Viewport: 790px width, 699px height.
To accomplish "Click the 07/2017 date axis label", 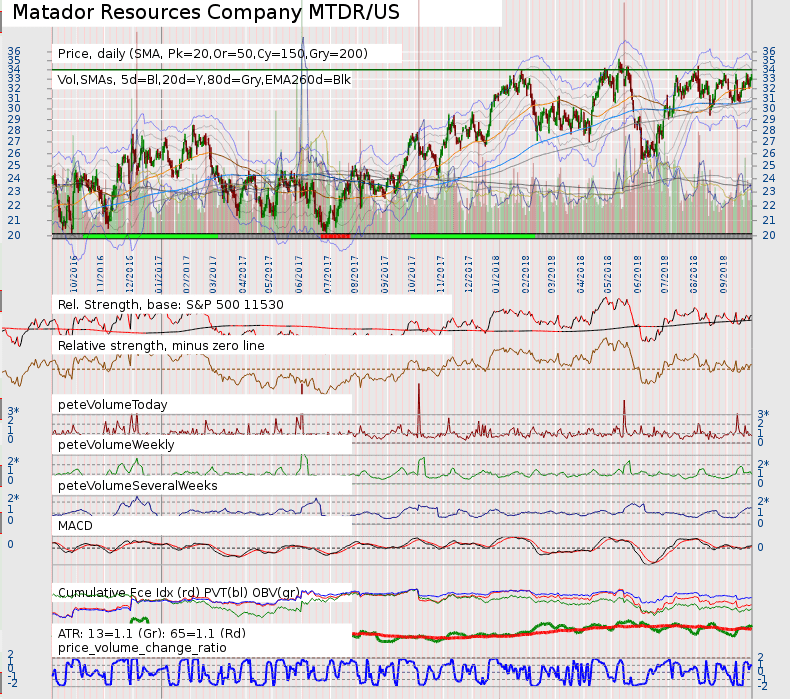I will 327,274.
